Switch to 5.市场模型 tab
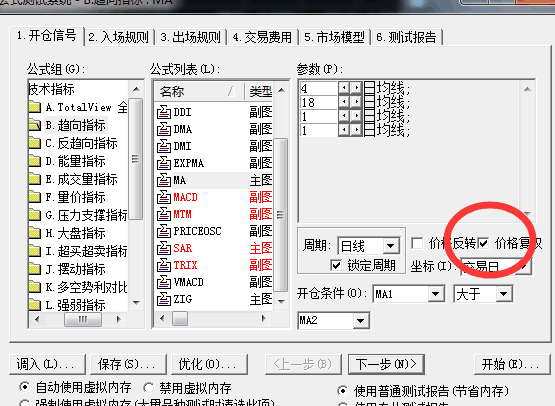Screen dimensions: 555x406 tap(334, 37)
